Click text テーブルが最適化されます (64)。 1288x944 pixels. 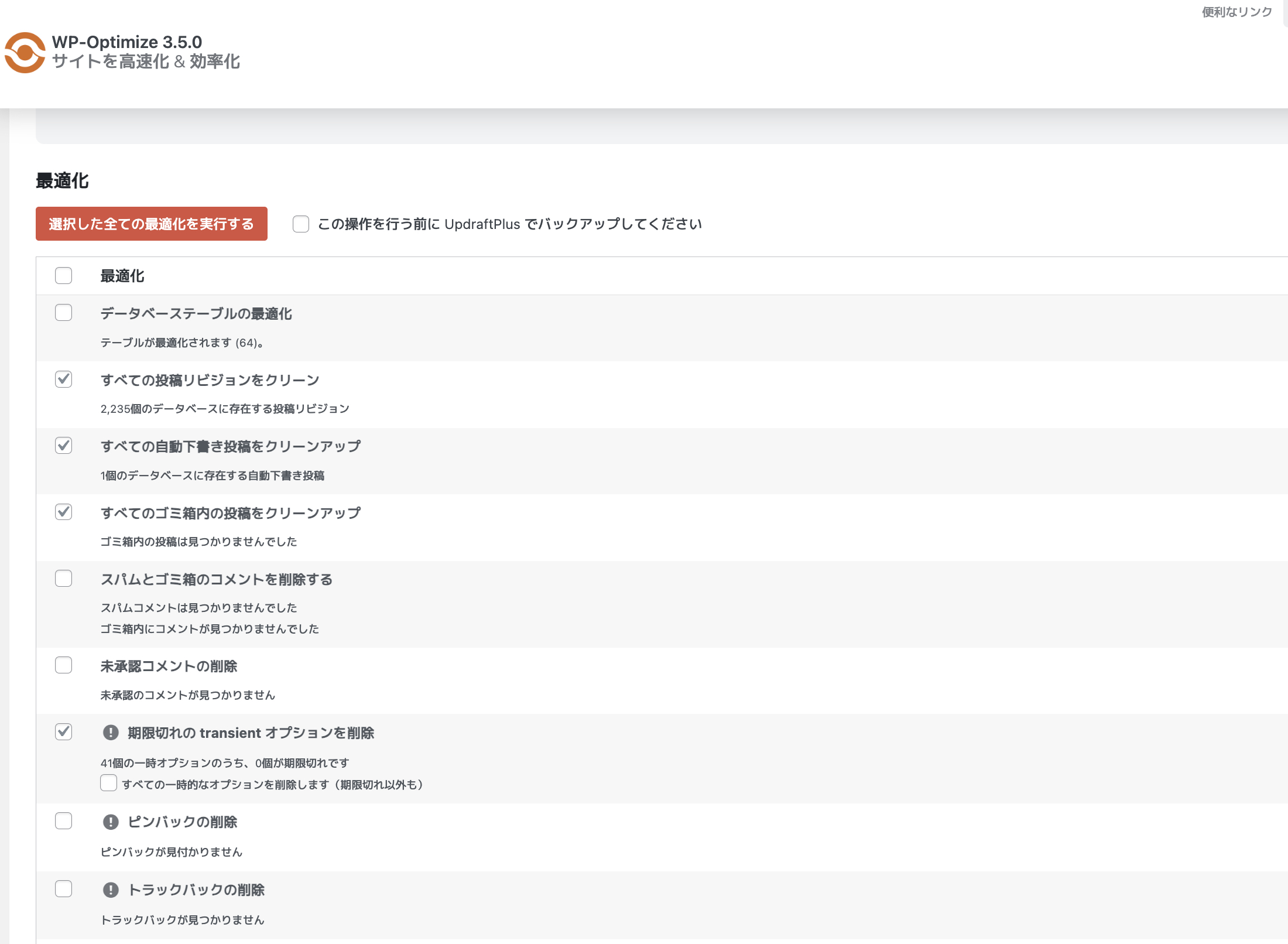[x=182, y=343]
